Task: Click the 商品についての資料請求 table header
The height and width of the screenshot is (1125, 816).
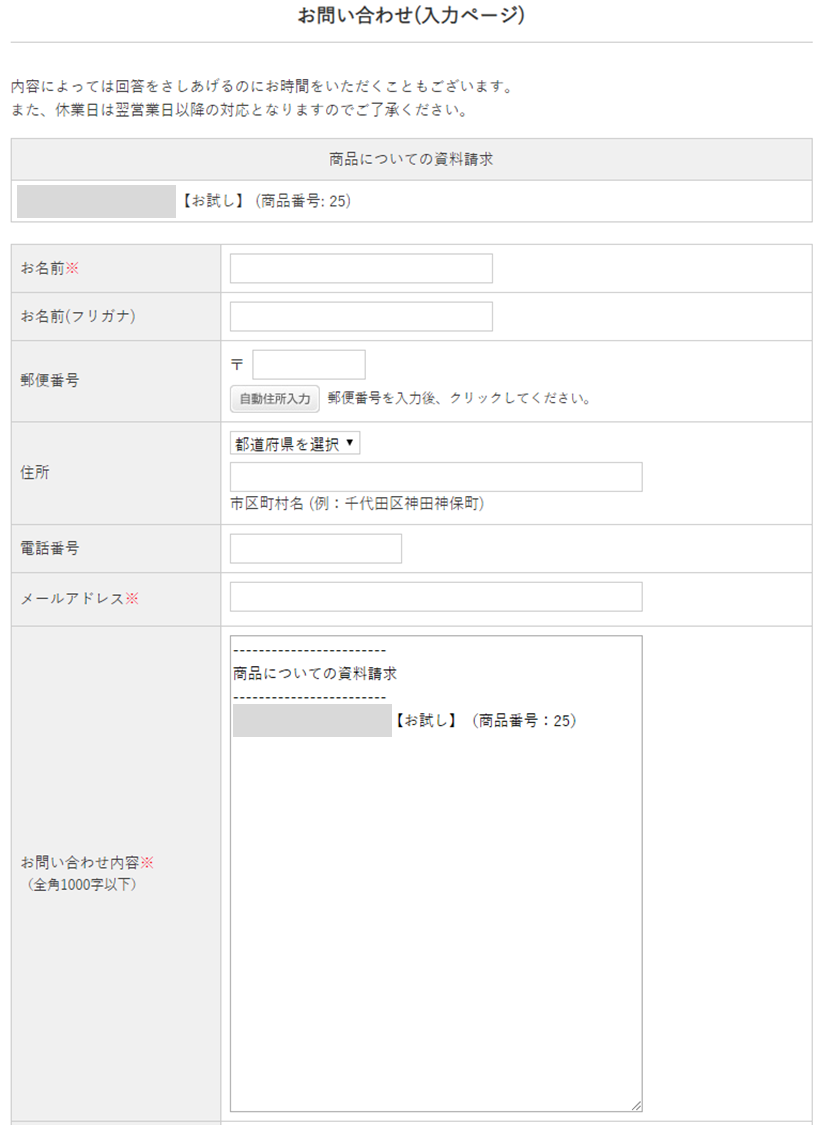Action: (x=411, y=159)
